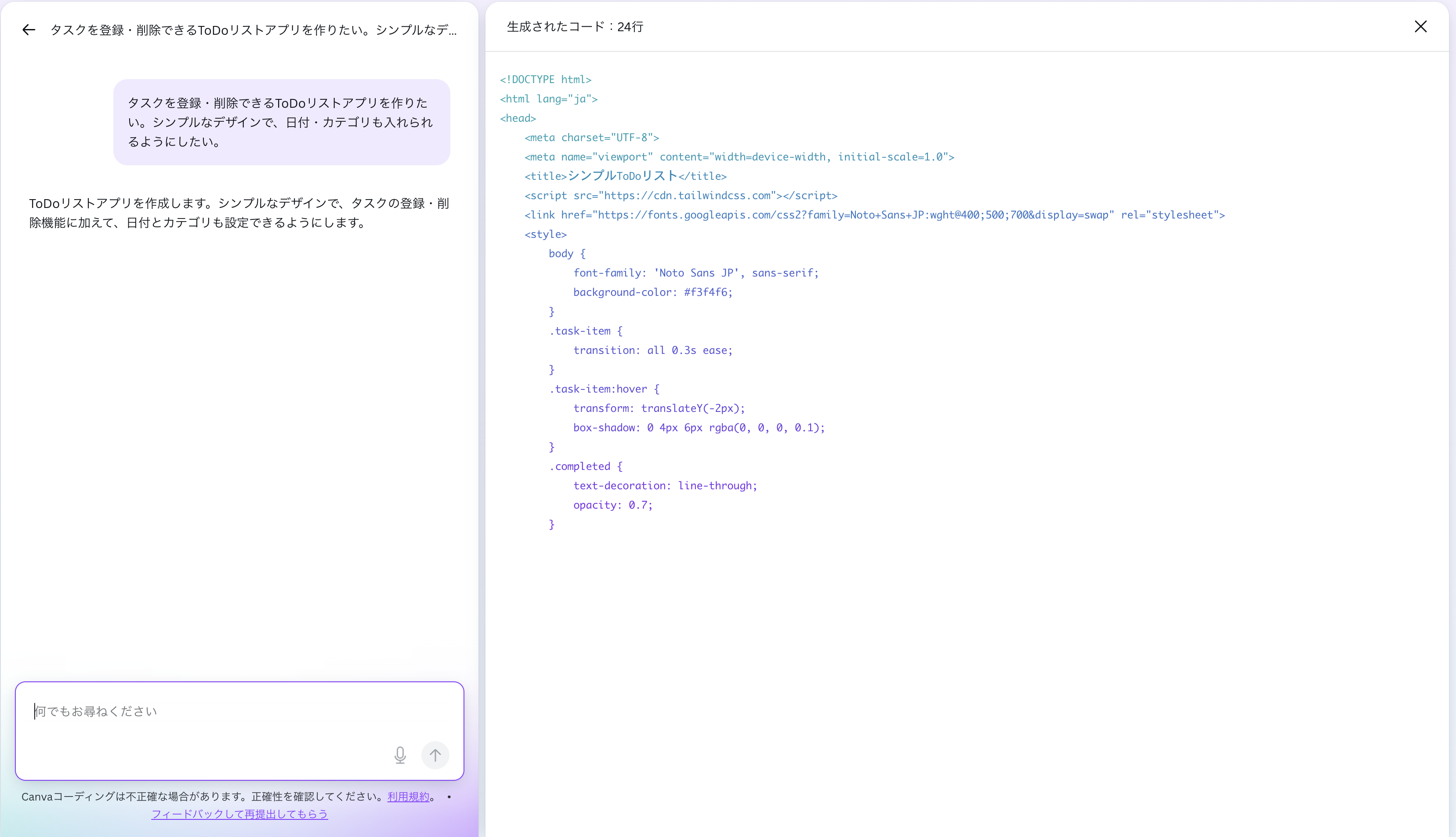1456x837 pixels.
Task: Click the '生成されたコード：24行' header
Action: pyautogui.click(x=575, y=26)
